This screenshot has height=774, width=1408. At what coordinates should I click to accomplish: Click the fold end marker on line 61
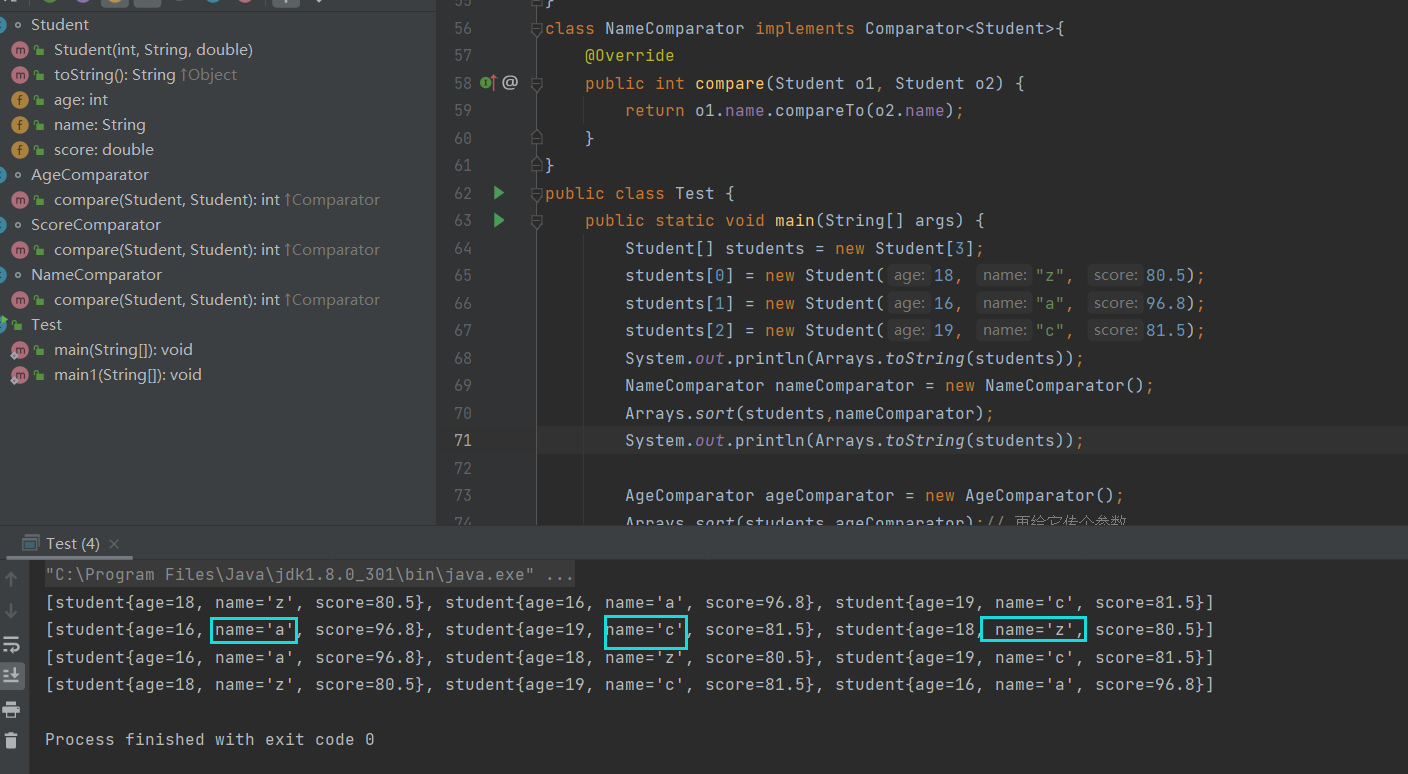coord(537,165)
